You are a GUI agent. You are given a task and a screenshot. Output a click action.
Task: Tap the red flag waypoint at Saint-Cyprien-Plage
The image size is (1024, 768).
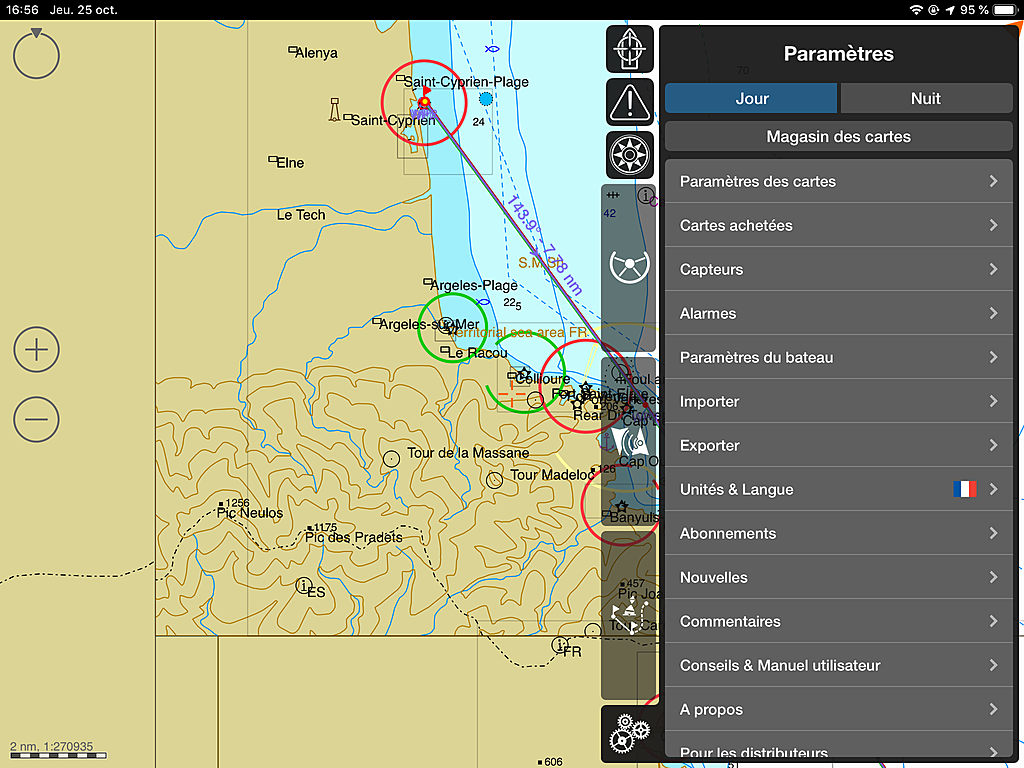coord(425,97)
